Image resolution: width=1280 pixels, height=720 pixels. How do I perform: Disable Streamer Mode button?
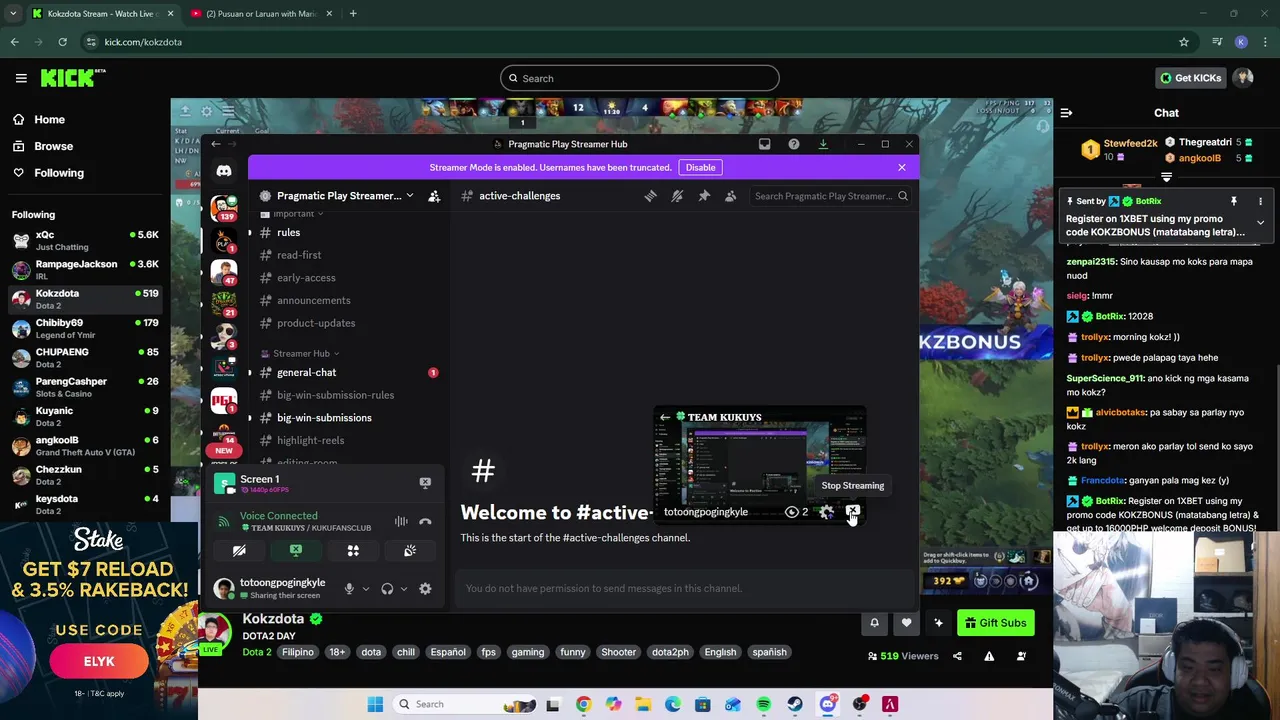pos(700,167)
